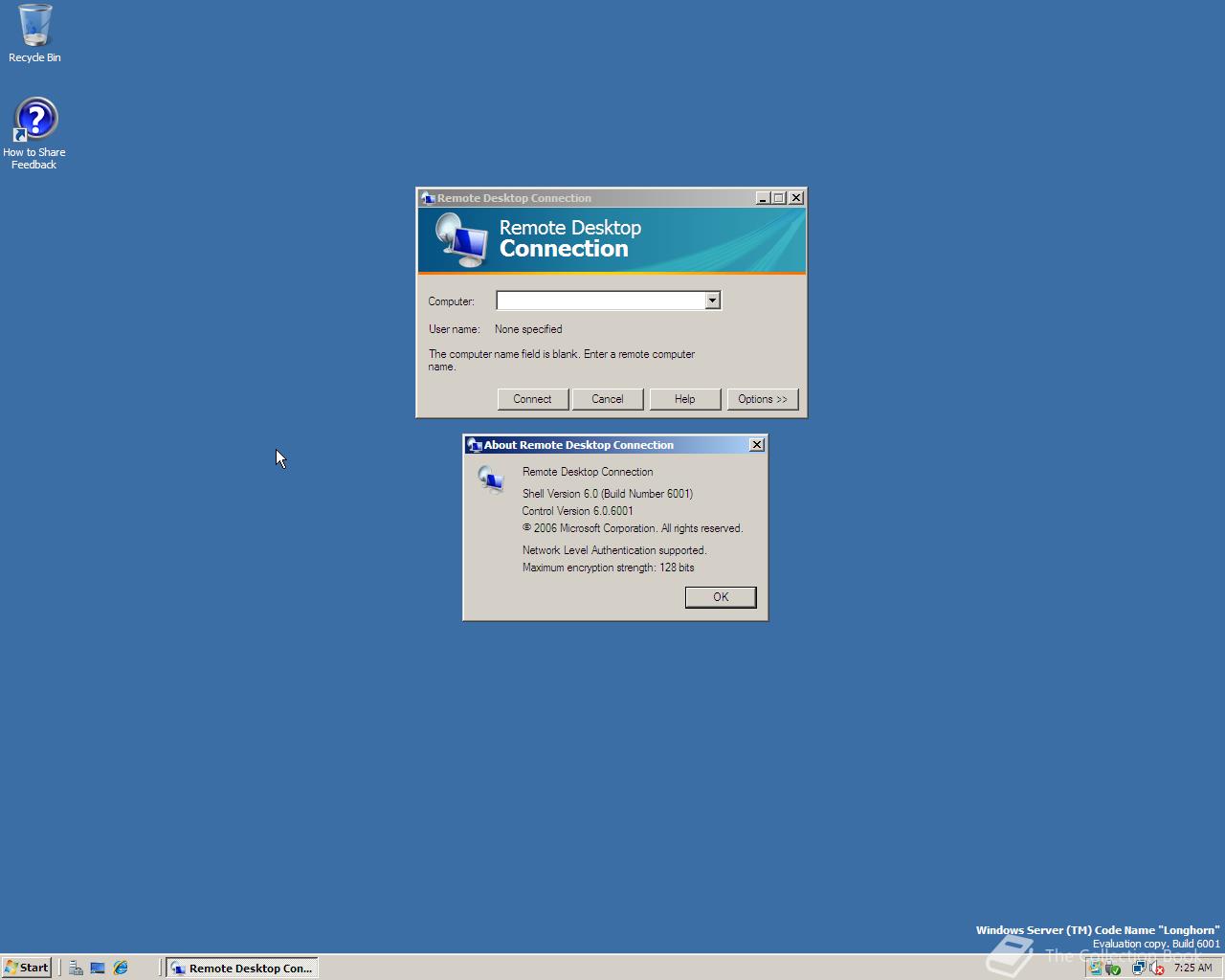Screen dimensions: 1225x980
Task: Click Remote Desktop Con... taskbar button
Action: pos(242,968)
